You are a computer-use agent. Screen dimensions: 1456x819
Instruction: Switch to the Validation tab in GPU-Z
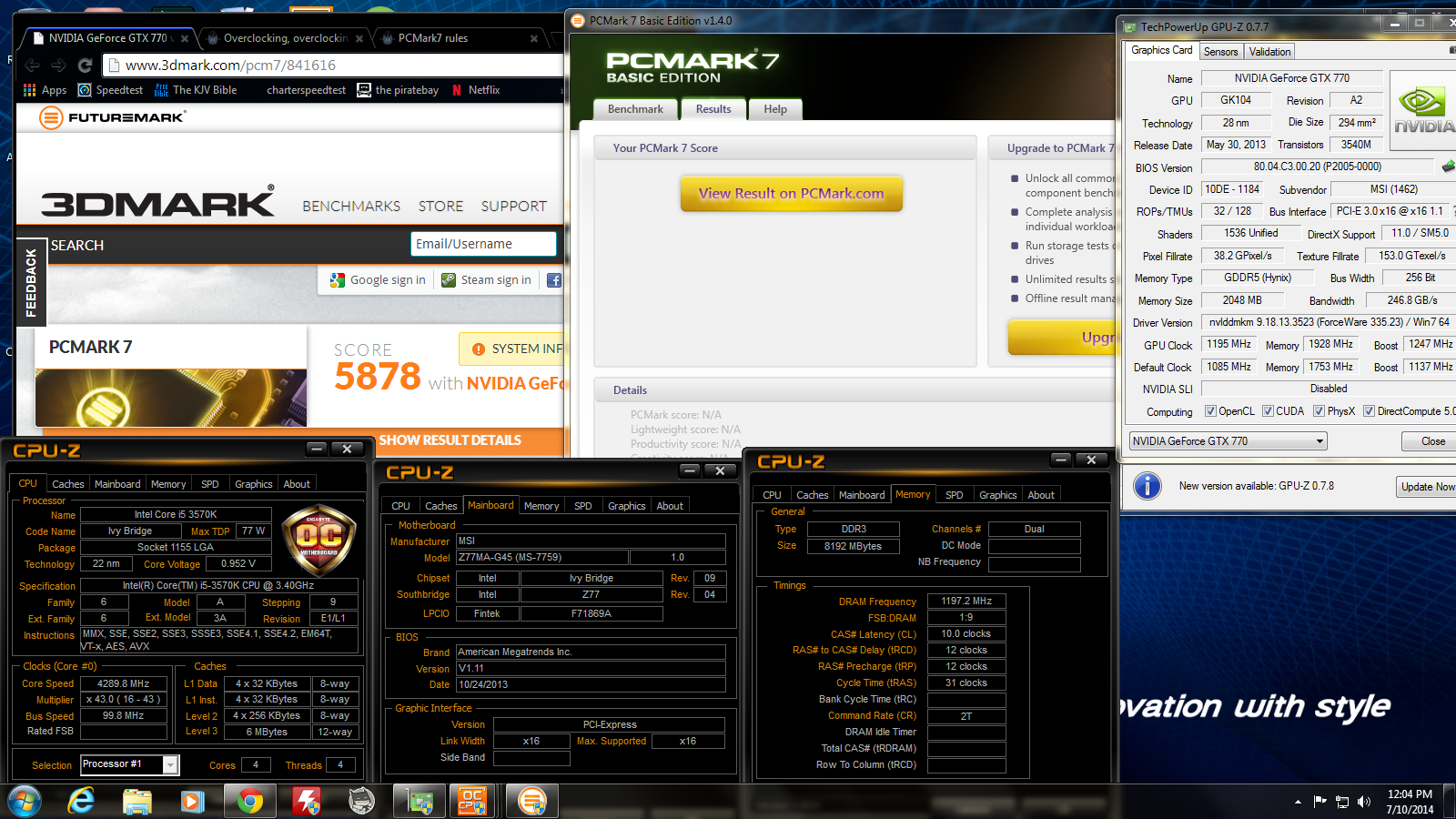coord(1269,52)
